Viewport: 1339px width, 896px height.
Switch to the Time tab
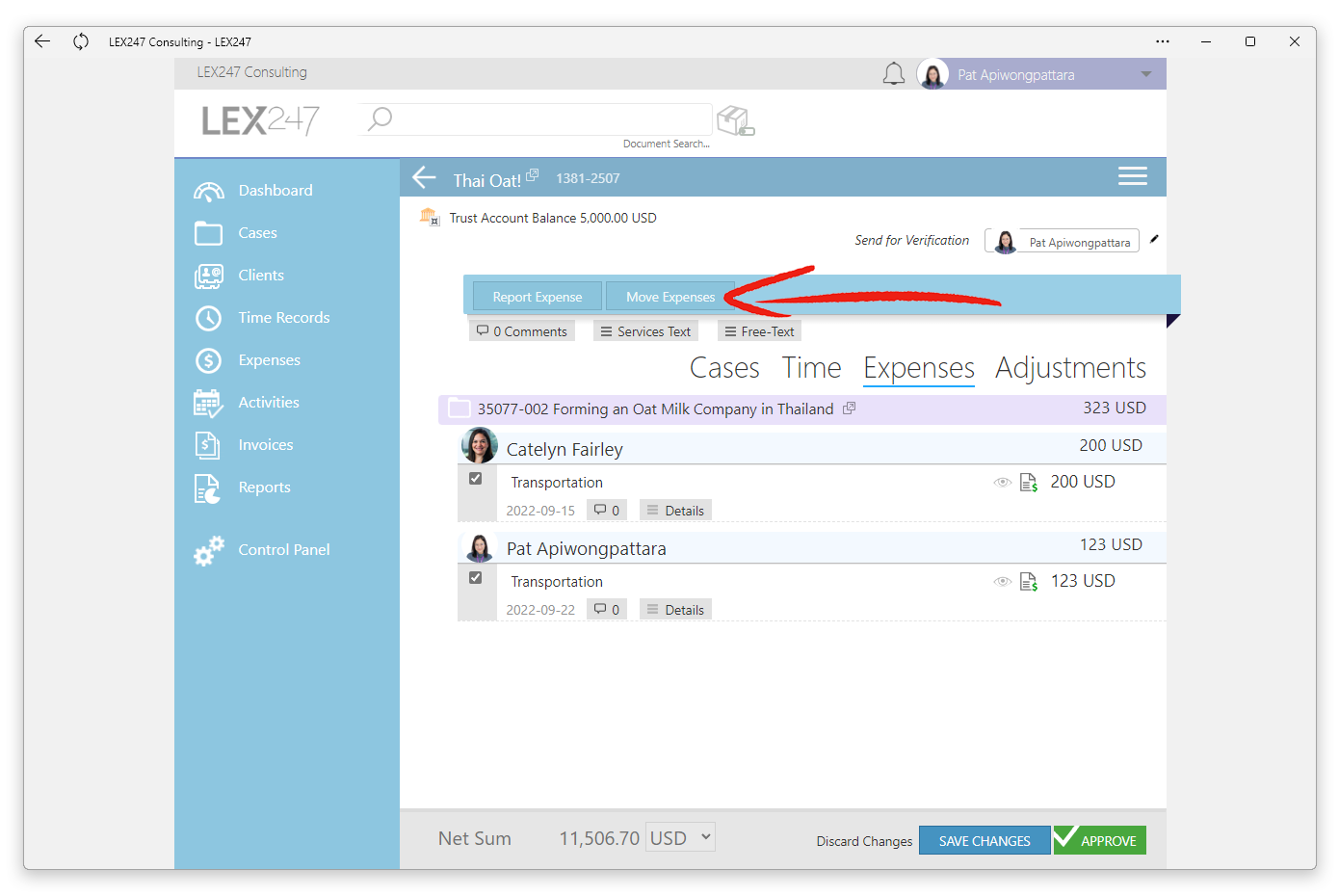coord(811,368)
